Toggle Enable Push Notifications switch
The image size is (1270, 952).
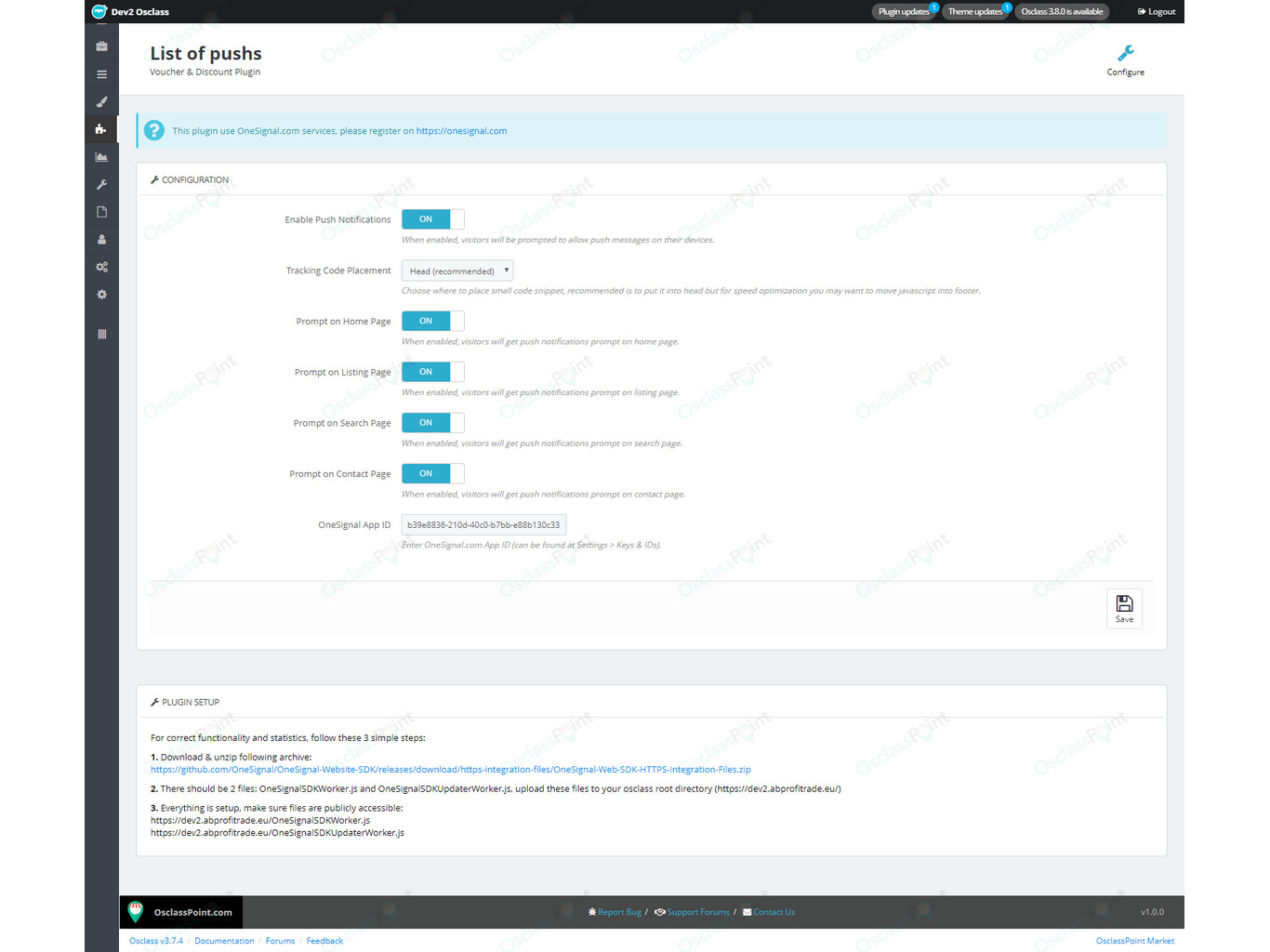point(432,219)
